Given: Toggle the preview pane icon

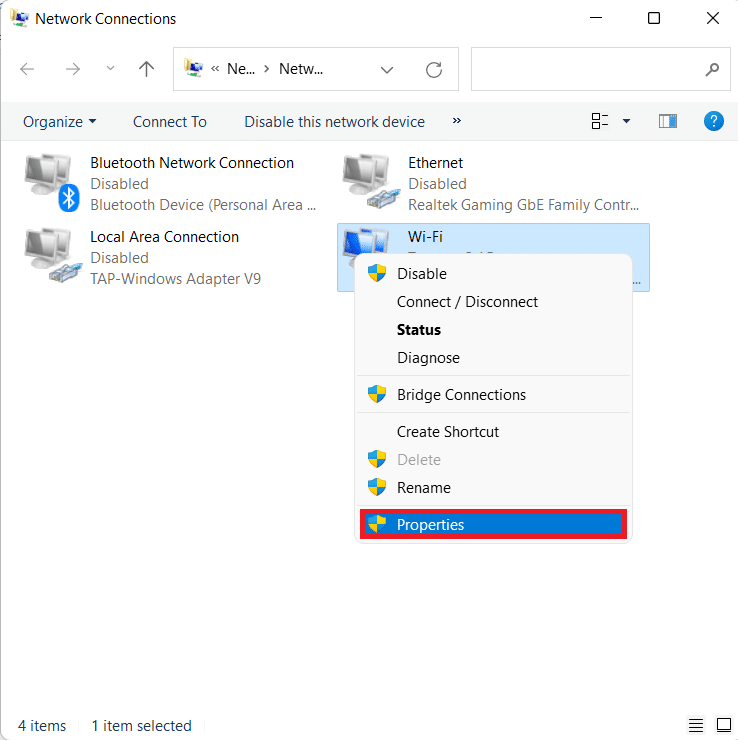Looking at the screenshot, I should point(668,121).
